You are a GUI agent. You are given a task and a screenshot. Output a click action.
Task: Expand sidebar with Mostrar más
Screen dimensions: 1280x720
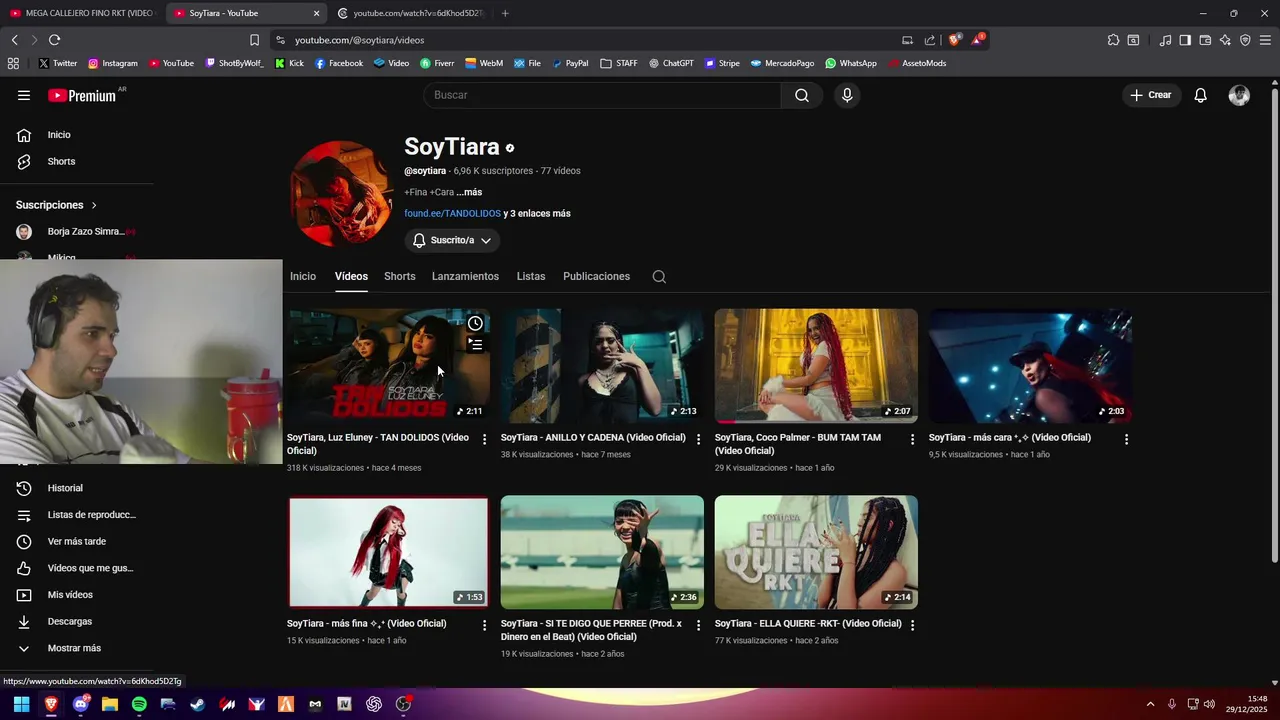click(x=74, y=648)
